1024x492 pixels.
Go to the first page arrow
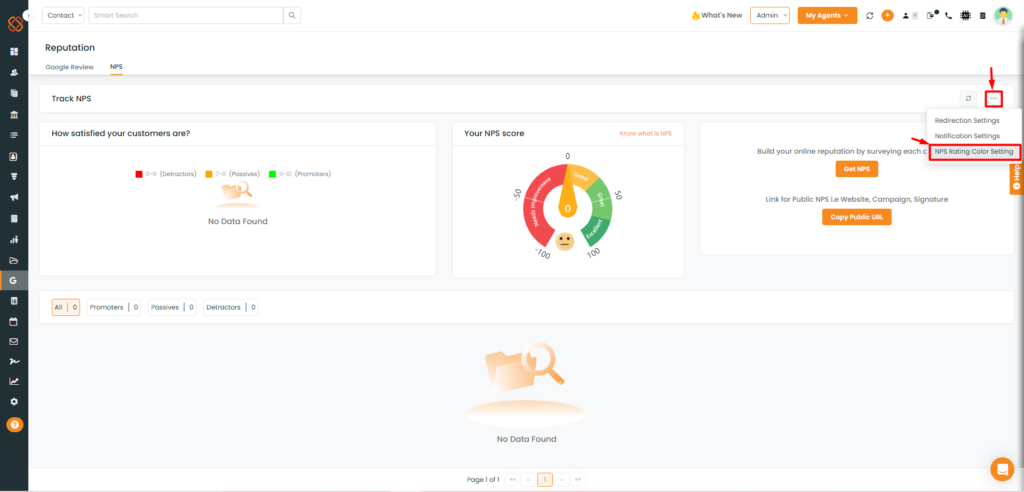[513, 480]
